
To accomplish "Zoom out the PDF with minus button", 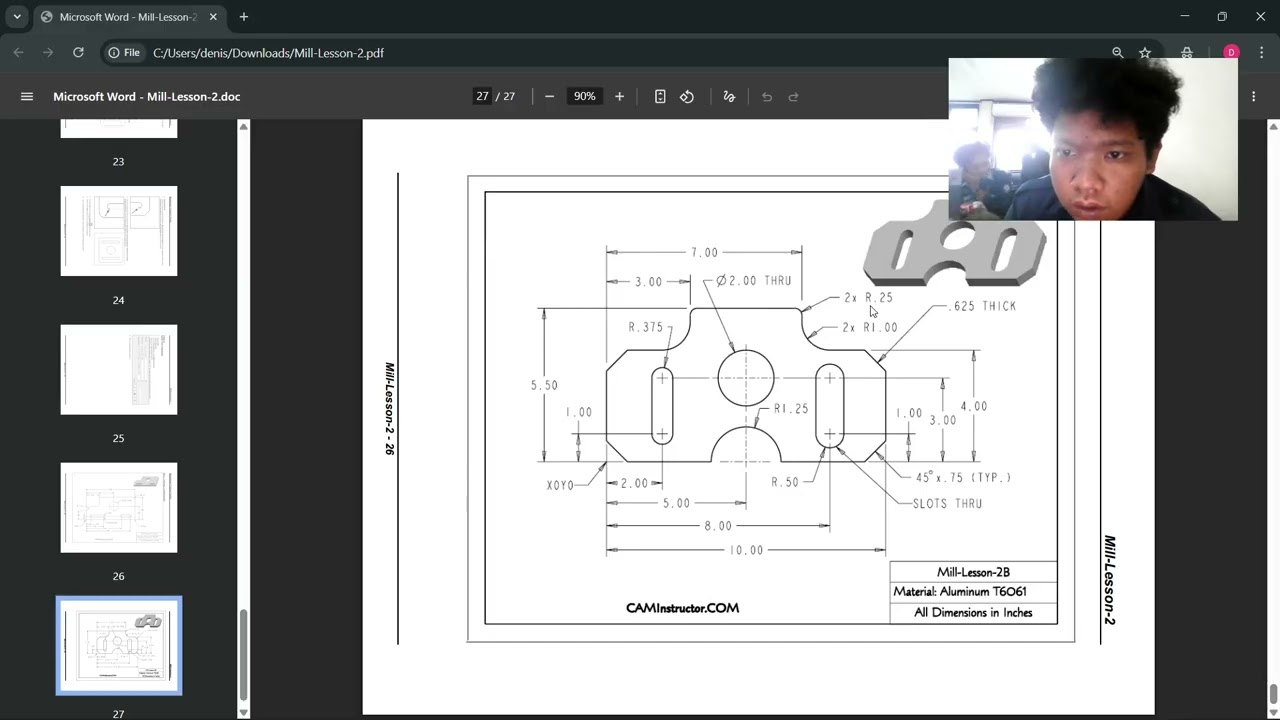I will coord(549,97).
